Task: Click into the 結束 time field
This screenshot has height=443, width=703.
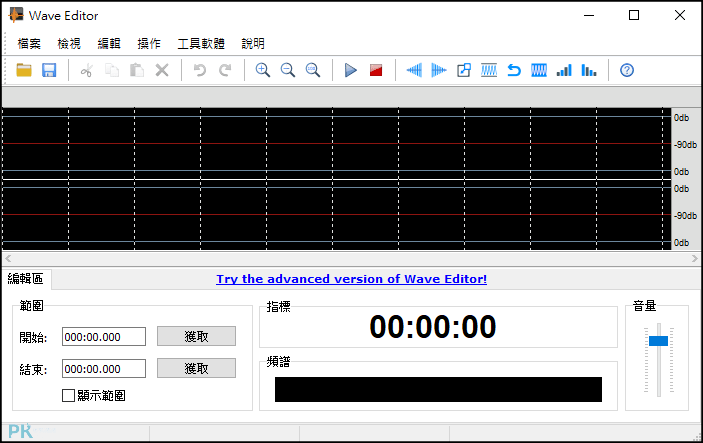Action: point(104,369)
